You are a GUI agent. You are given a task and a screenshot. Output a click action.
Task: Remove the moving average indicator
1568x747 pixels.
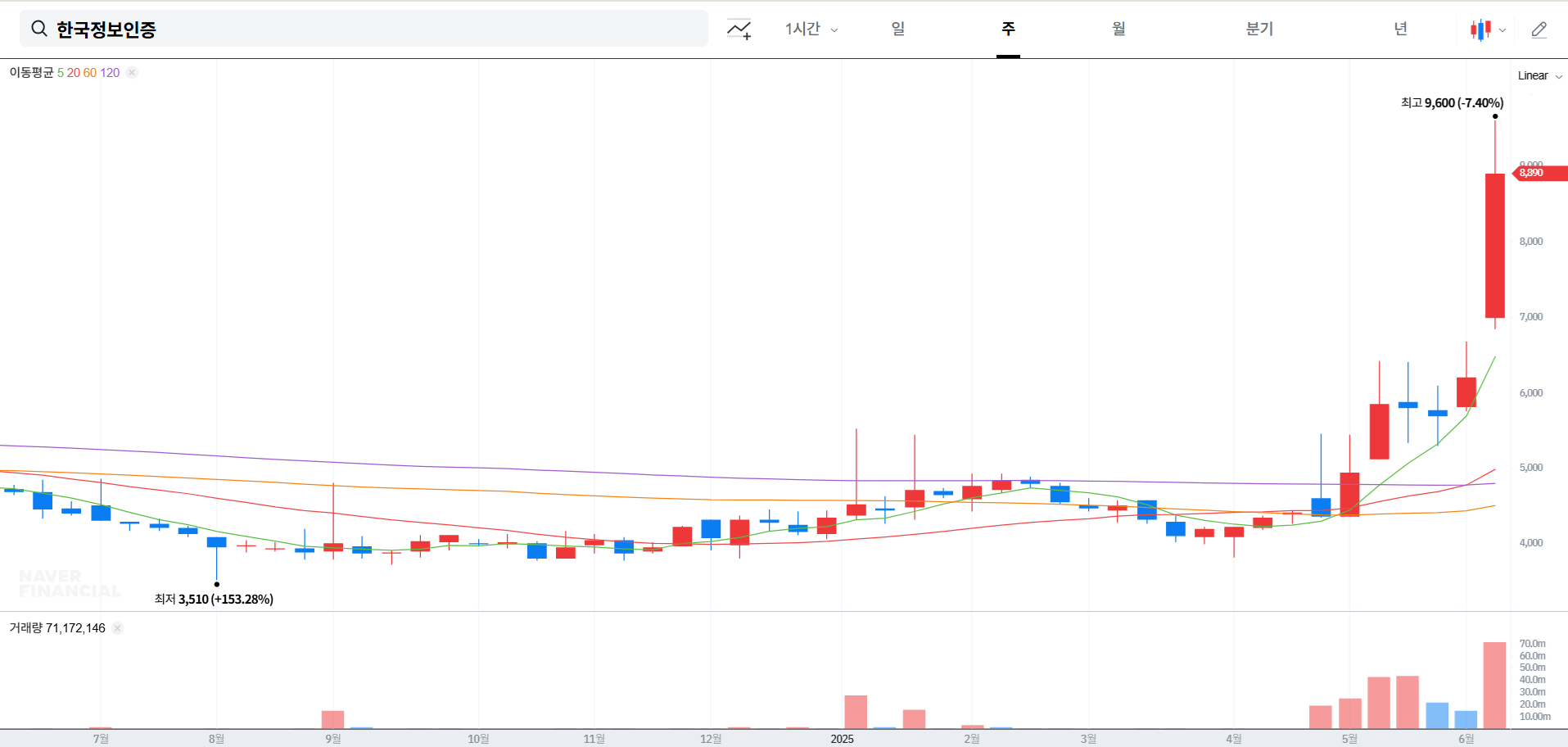pyautogui.click(x=132, y=72)
